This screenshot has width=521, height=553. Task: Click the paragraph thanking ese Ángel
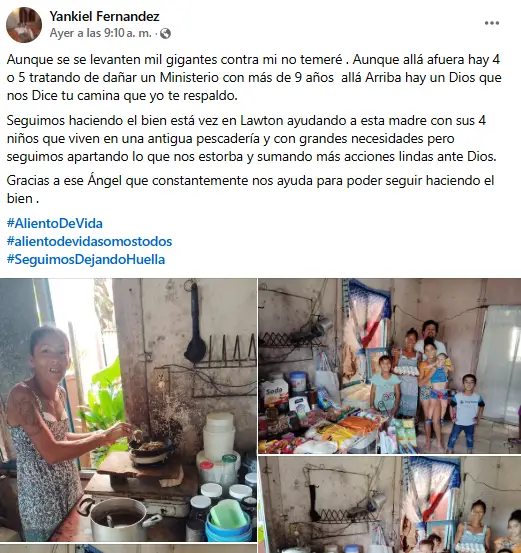click(250, 189)
